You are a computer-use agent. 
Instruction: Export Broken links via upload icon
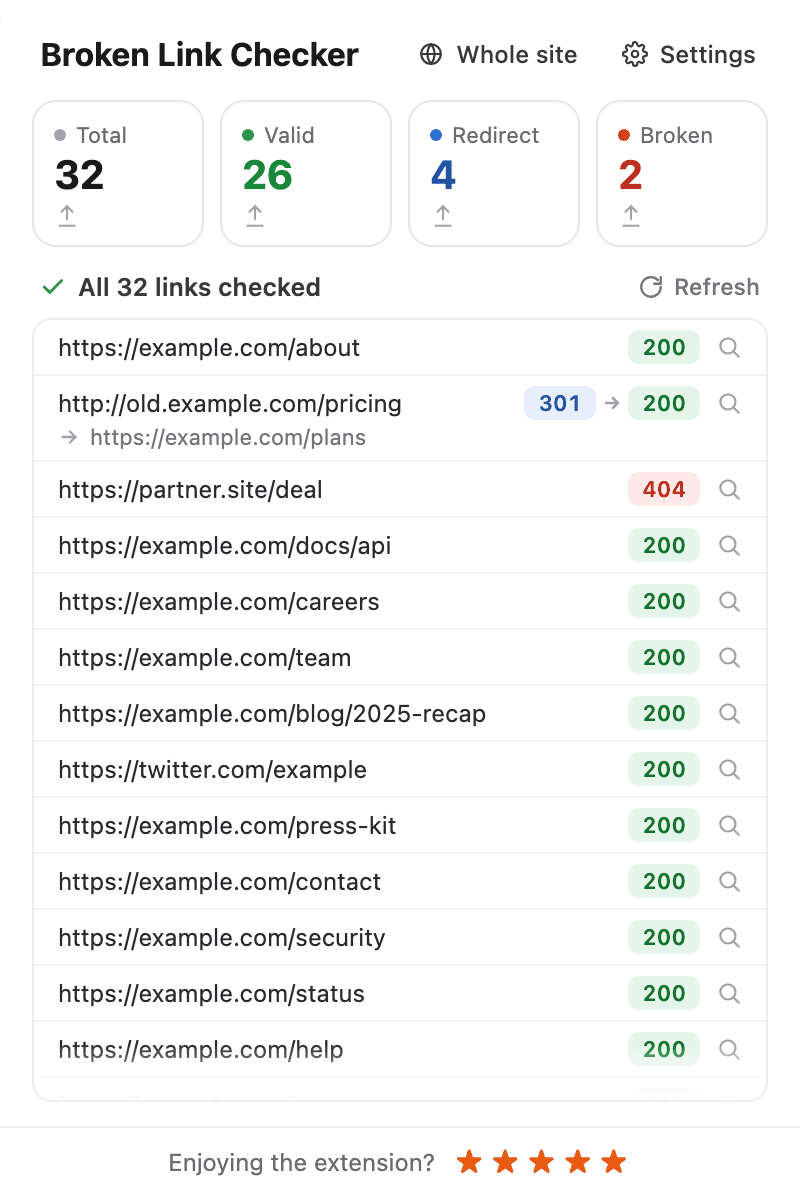click(x=631, y=216)
